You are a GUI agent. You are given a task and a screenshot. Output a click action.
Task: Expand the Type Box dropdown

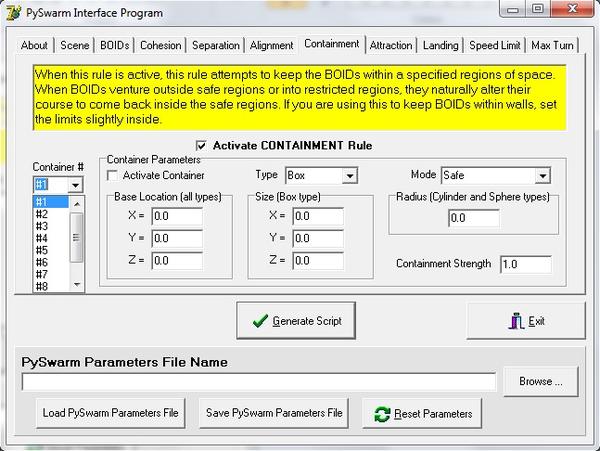pyautogui.click(x=350, y=176)
